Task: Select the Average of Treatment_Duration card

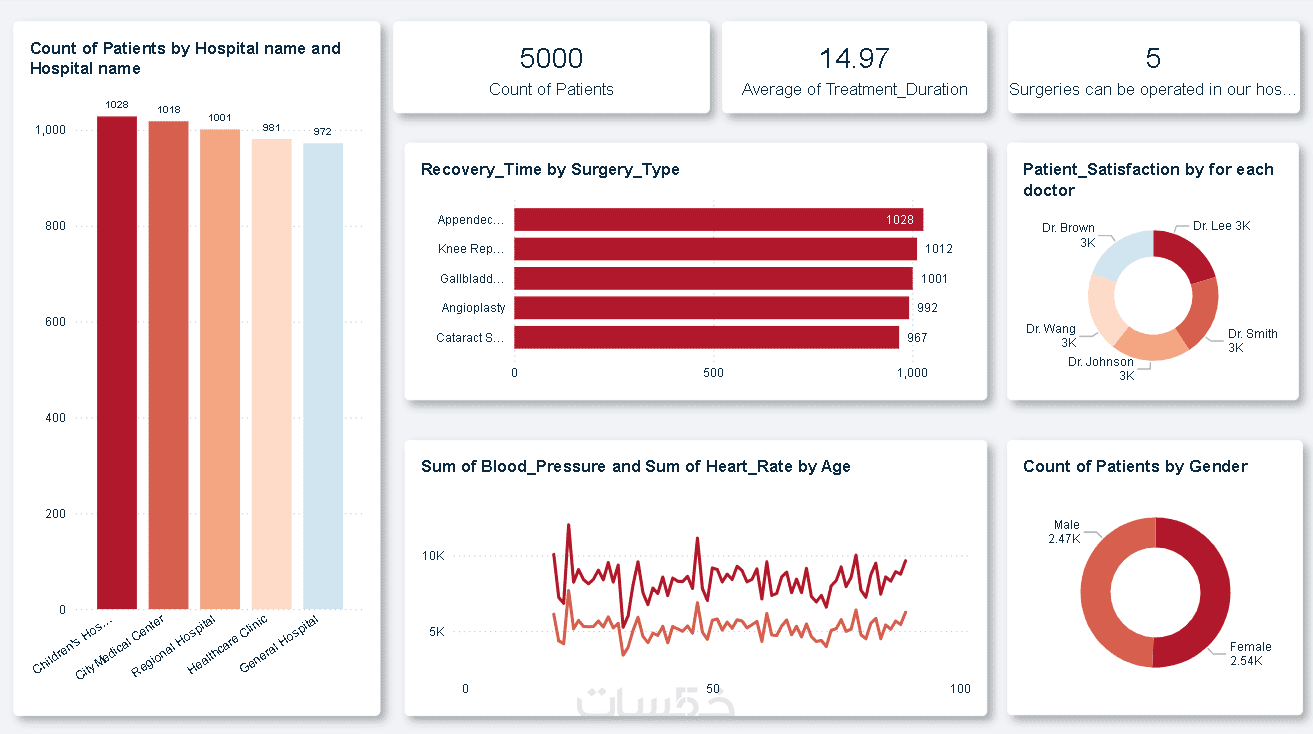Action: (x=854, y=68)
